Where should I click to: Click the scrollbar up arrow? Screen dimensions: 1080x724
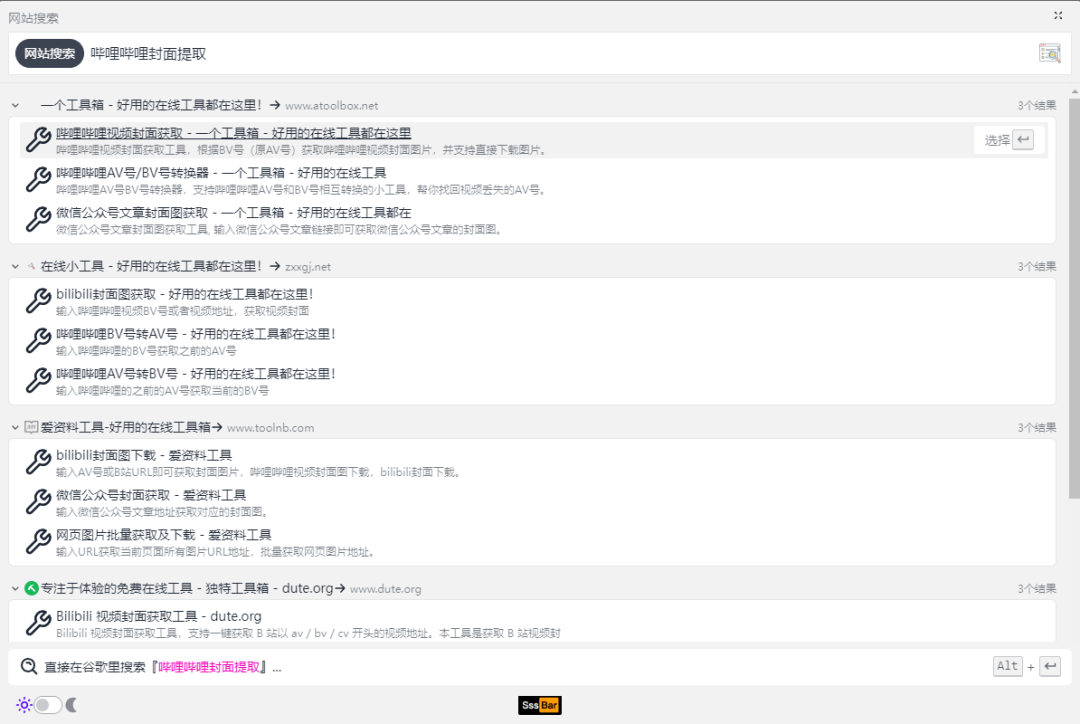point(1074,91)
